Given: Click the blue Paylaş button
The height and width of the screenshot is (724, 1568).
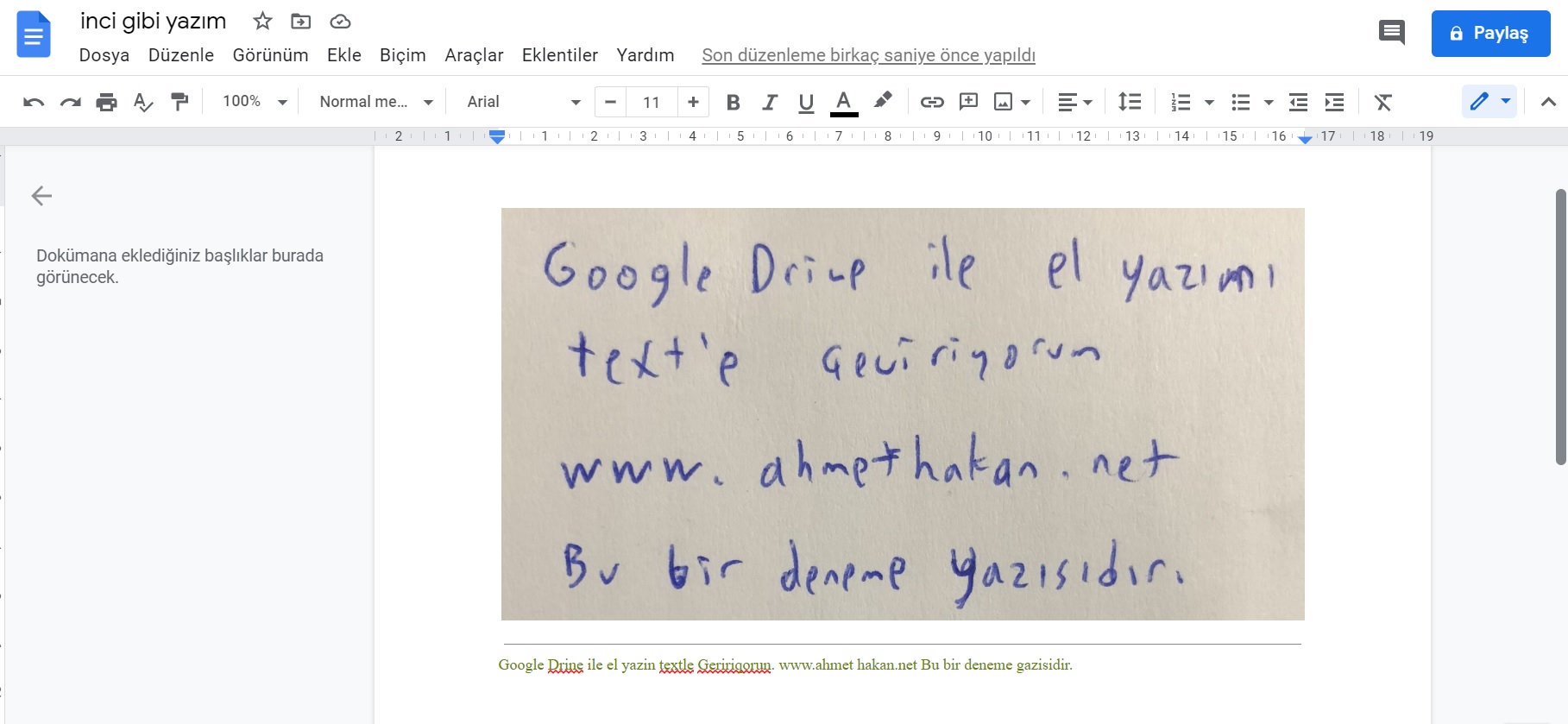Looking at the screenshot, I should click(x=1490, y=34).
